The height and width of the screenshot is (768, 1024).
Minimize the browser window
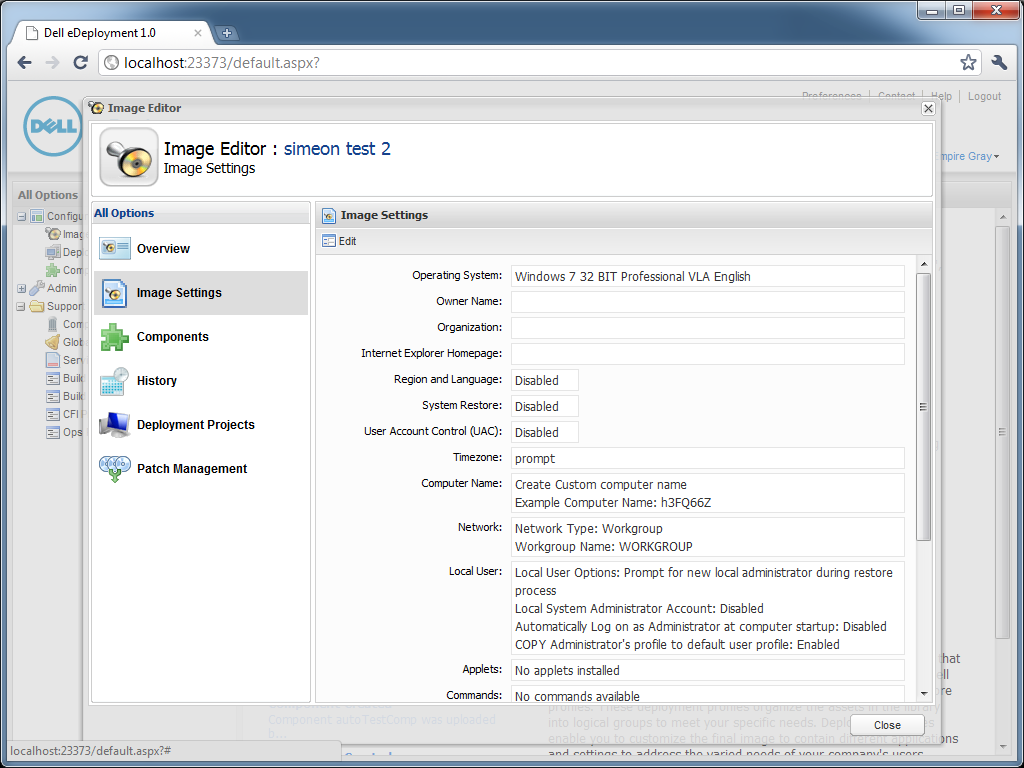(x=932, y=10)
